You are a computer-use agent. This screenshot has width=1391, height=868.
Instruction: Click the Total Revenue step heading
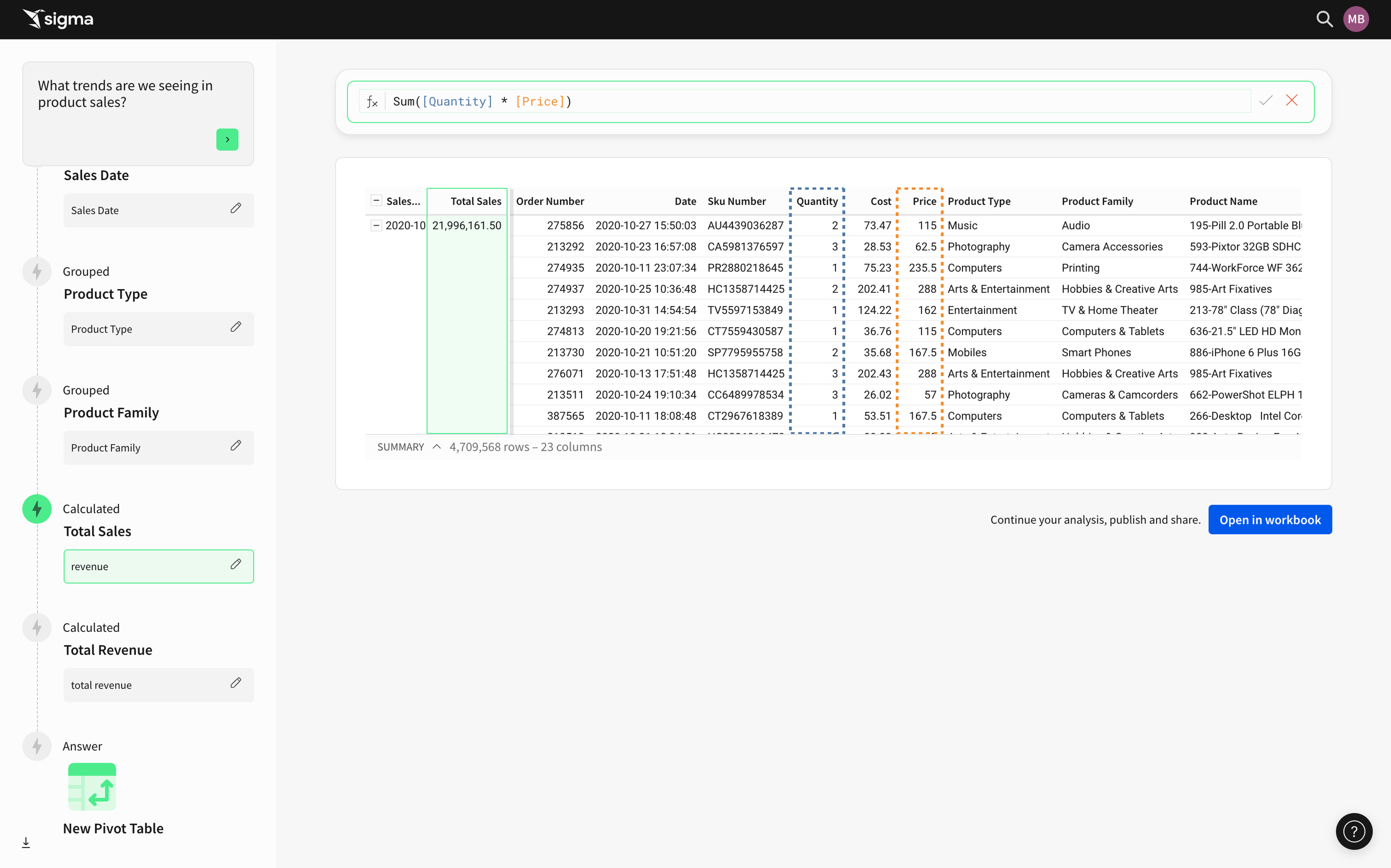[x=108, y=650]
